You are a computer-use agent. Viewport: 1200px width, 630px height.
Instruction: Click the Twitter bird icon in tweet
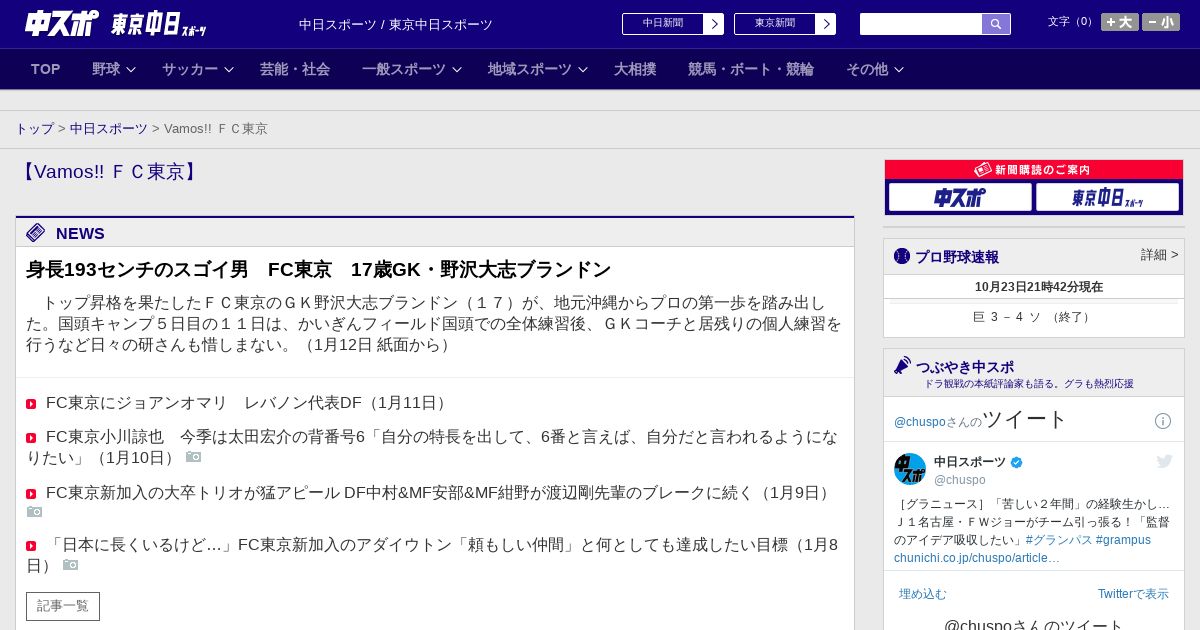coord(1164,461)
